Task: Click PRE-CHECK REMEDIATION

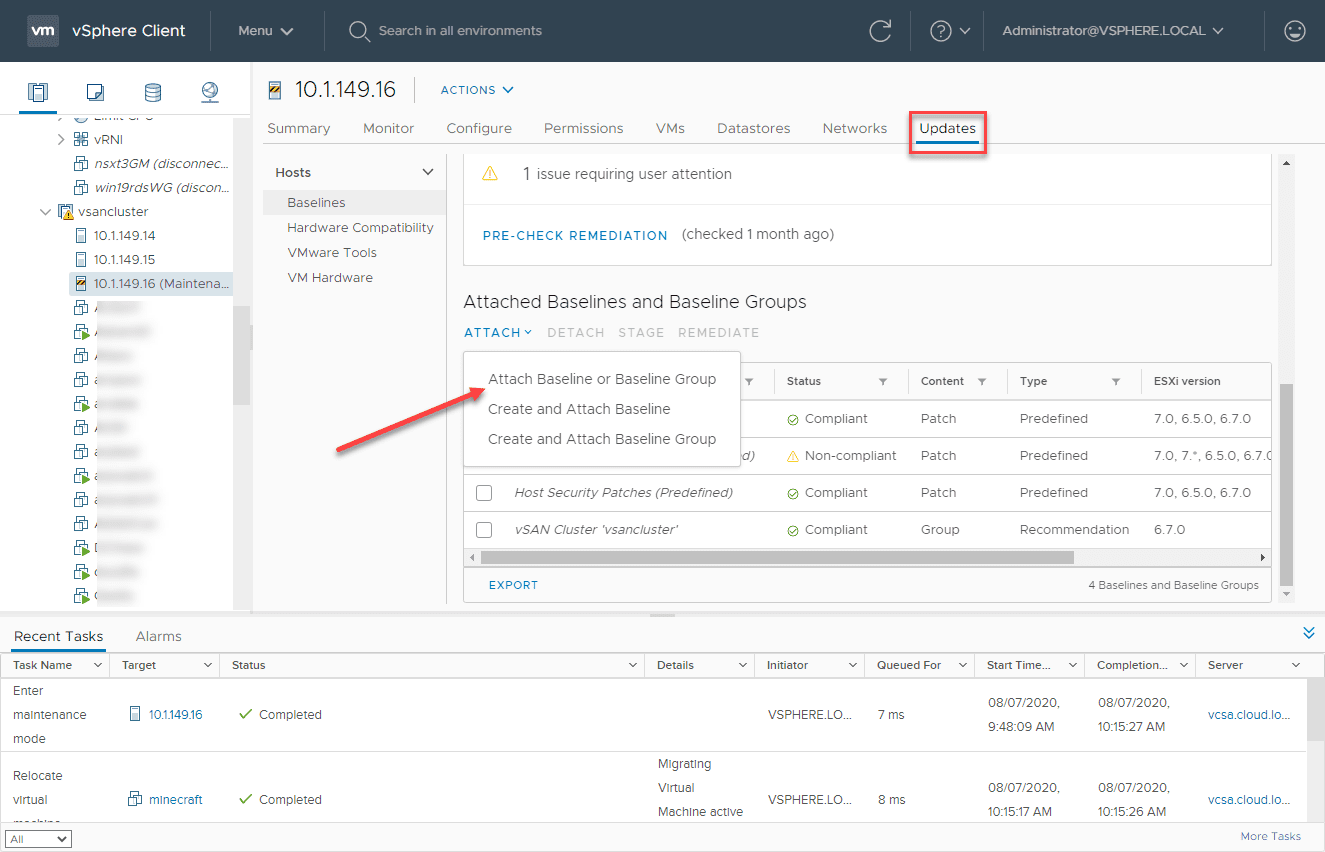Action: tap(574, 235)
